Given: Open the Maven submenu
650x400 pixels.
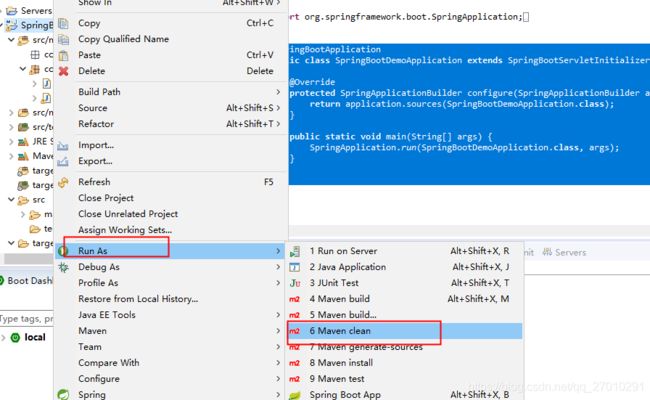Looking at the screenshot, I should click(x=171, y=331).
